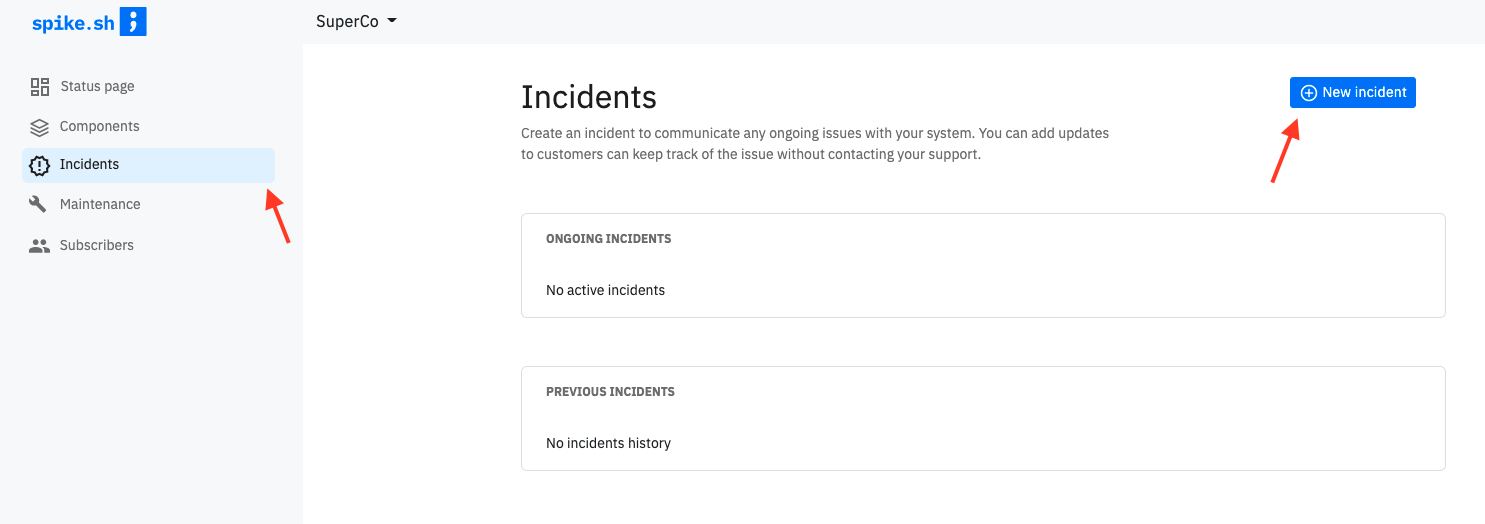This screenshot has height=524, width=1485.
Task: Open the Subscribers section
Action: point(148,245)
